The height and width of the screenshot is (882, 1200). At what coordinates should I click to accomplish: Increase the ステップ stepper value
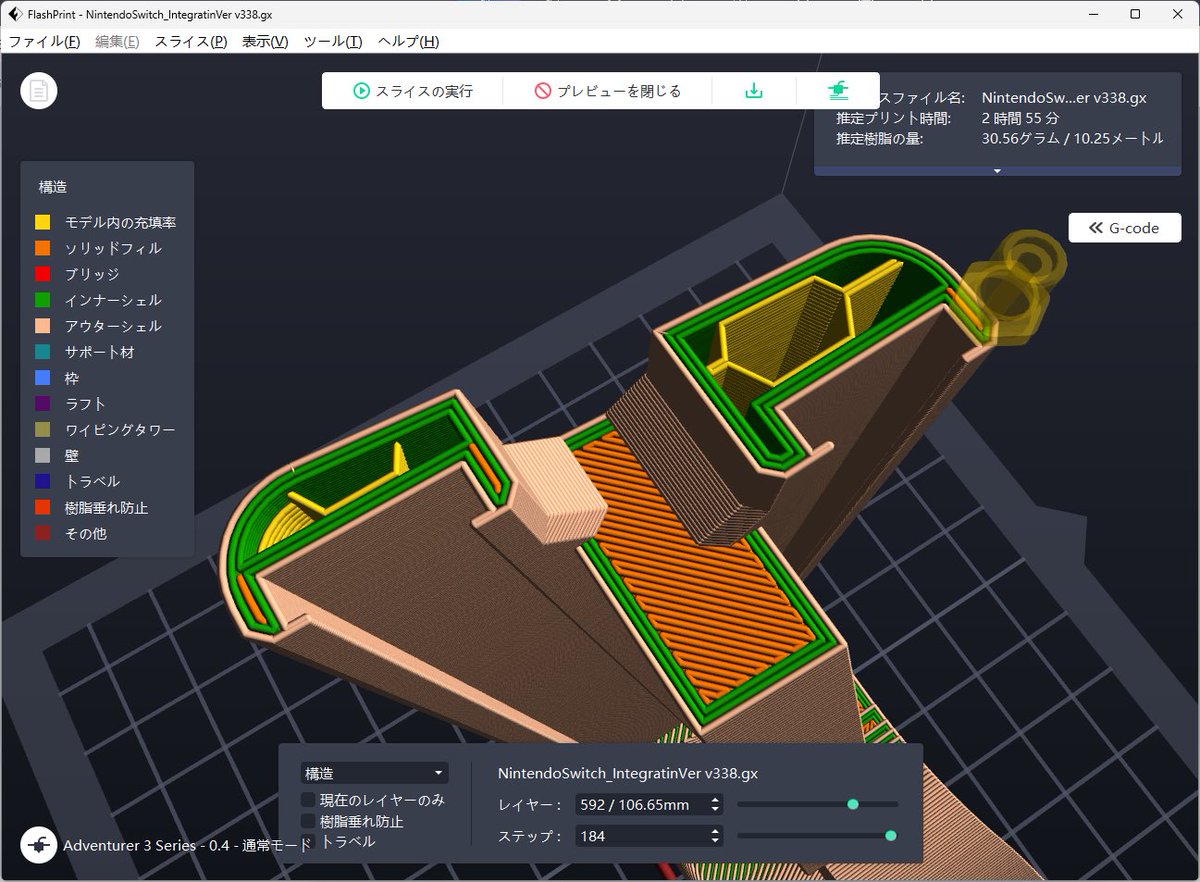coord(716,830)
